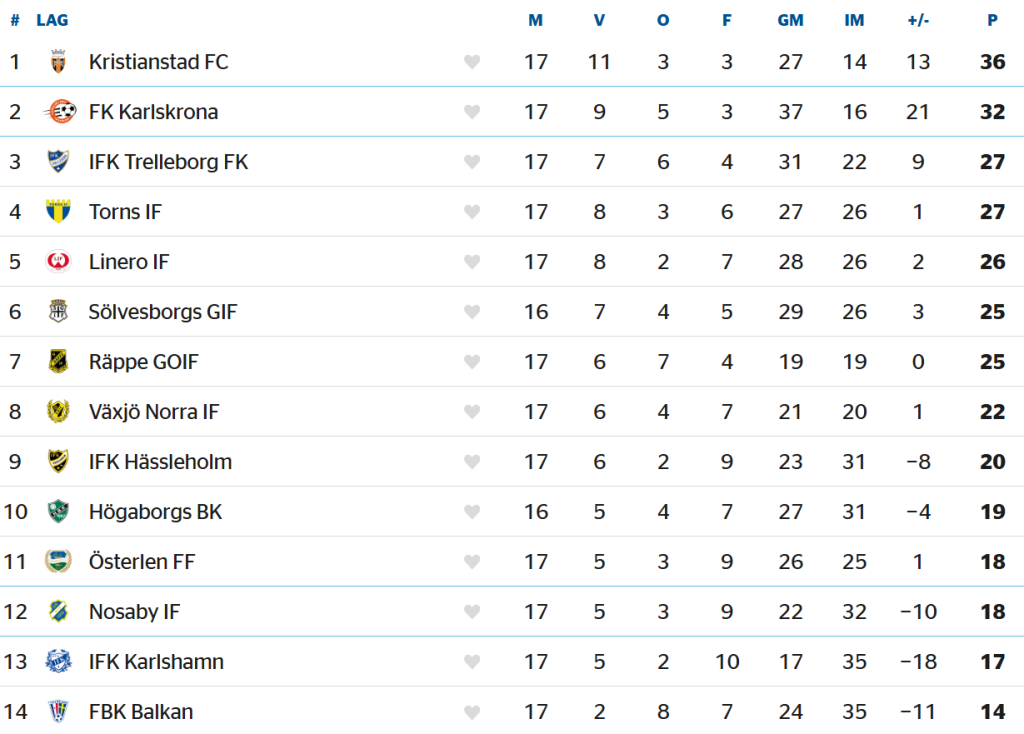Screen dimensions: 1024x734
Task: Click the IFK Trelleborg FK crest
Action: click(58, 162)
